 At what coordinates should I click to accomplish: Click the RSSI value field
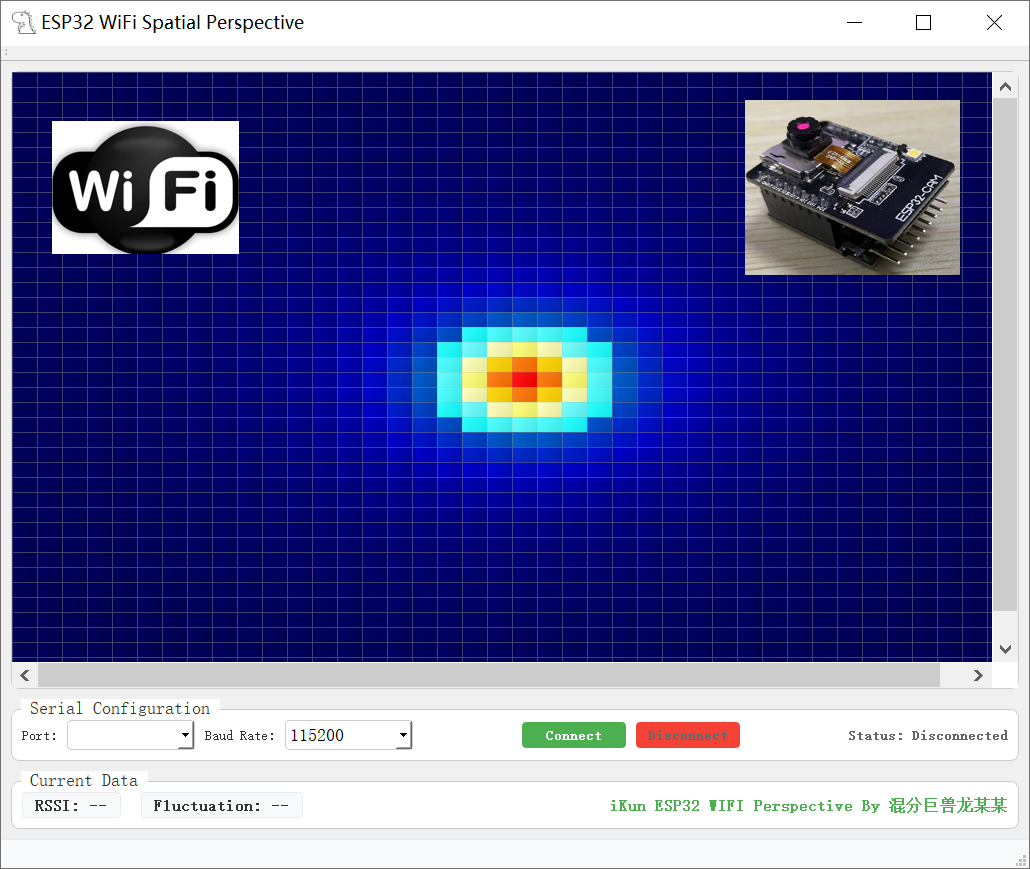[x=71, y=805]
